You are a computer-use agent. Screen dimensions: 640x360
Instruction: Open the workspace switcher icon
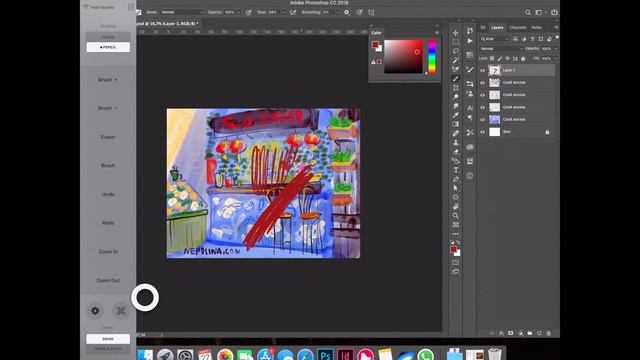(539, 13)
